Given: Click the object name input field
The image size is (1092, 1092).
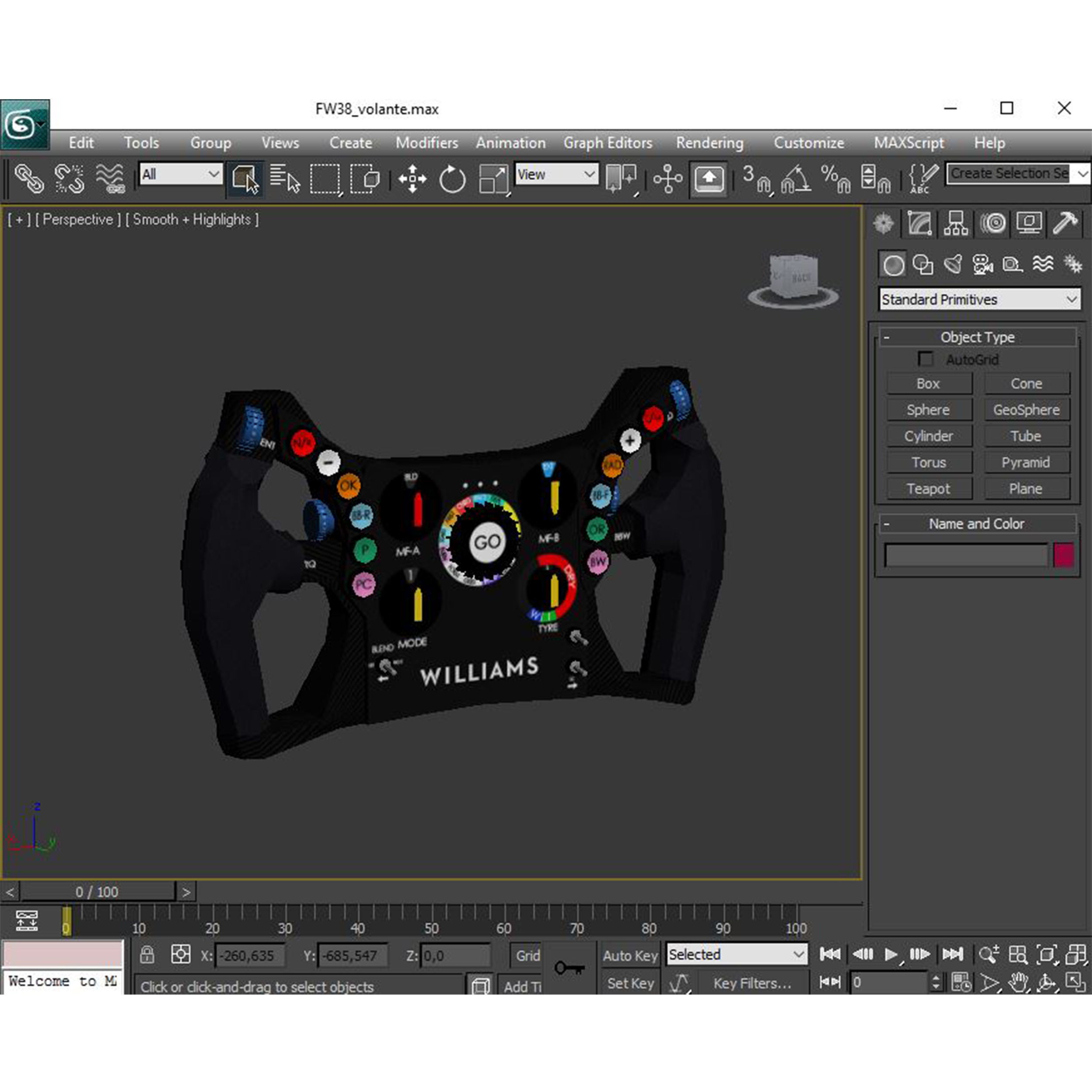Looking at the screenshot, I should click(x=966, y=555).
